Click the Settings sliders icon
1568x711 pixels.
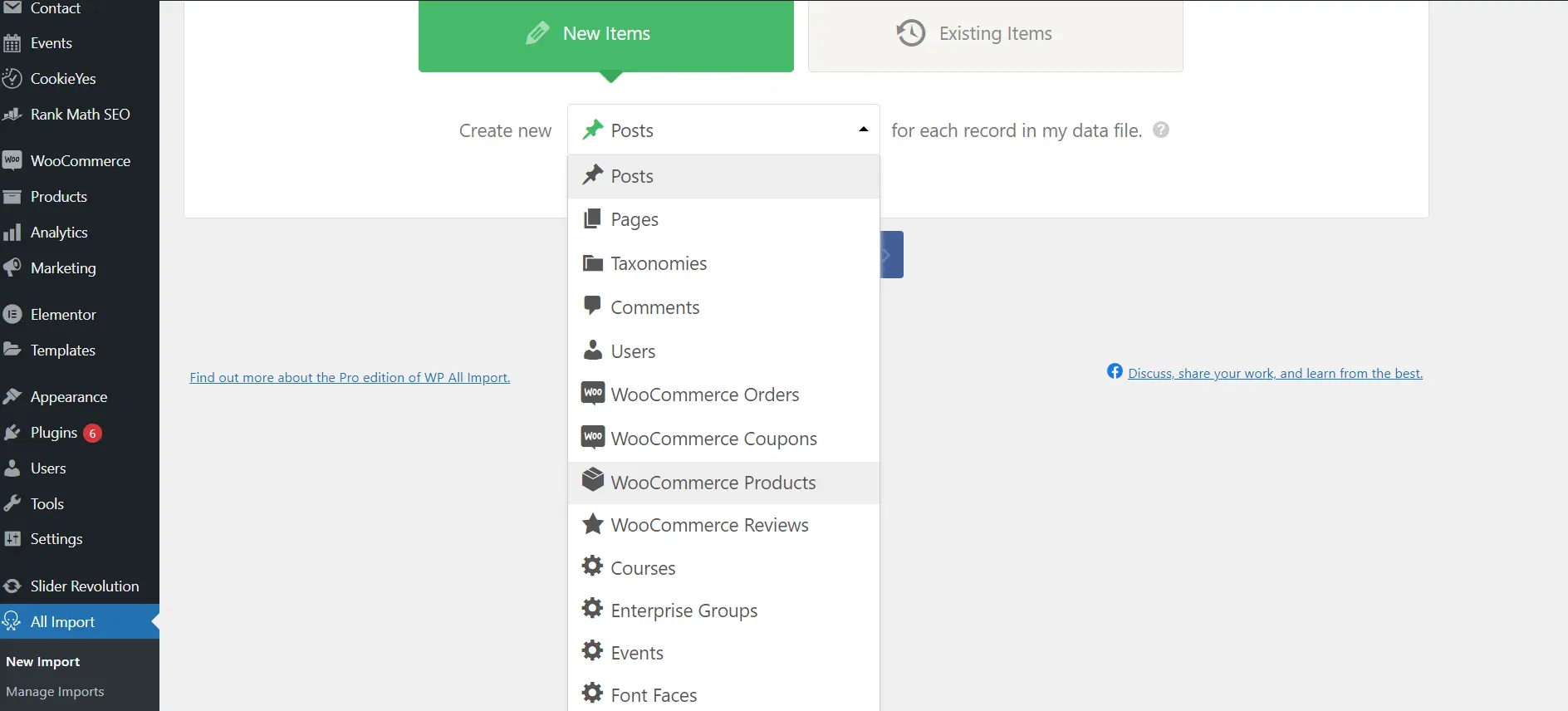coord(12,539)
